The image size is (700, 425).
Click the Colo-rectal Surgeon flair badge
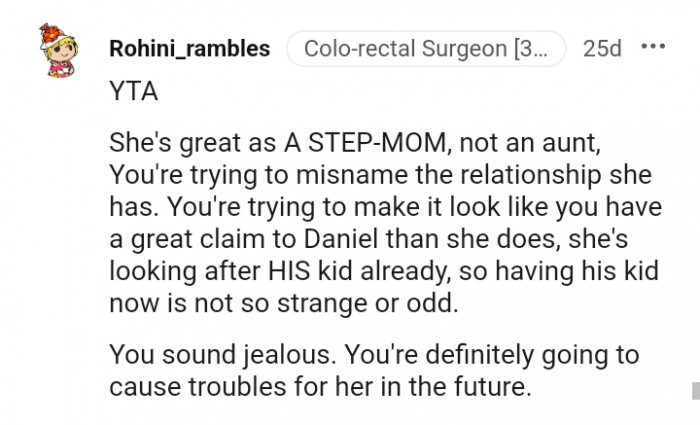click(x=425, y=48)
